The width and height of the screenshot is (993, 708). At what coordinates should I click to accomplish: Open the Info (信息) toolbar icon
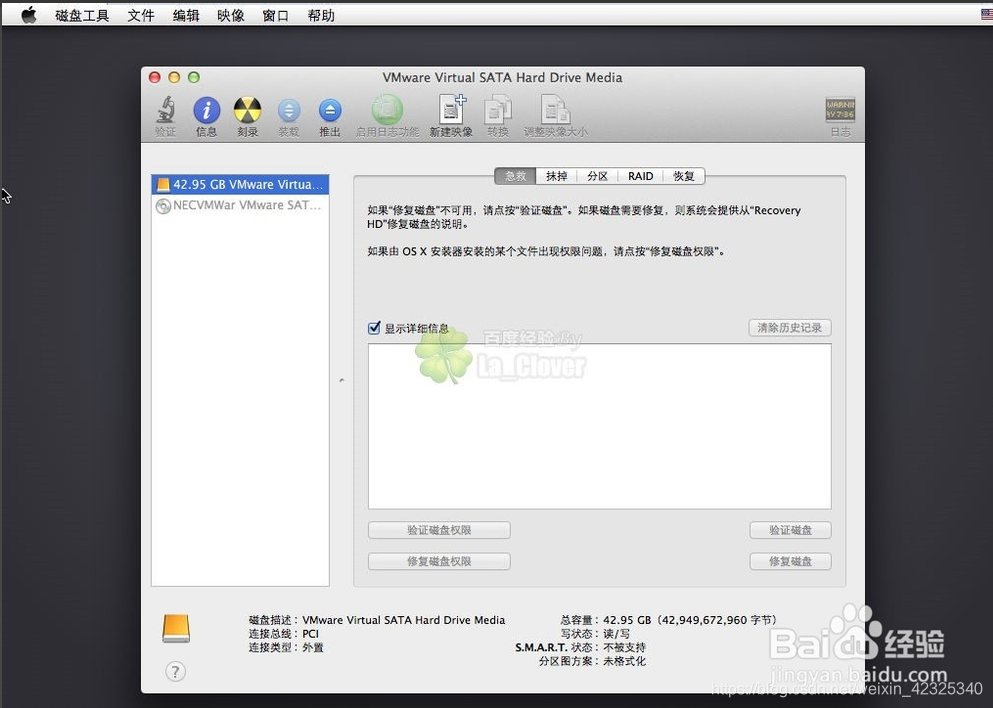[206, 110]
